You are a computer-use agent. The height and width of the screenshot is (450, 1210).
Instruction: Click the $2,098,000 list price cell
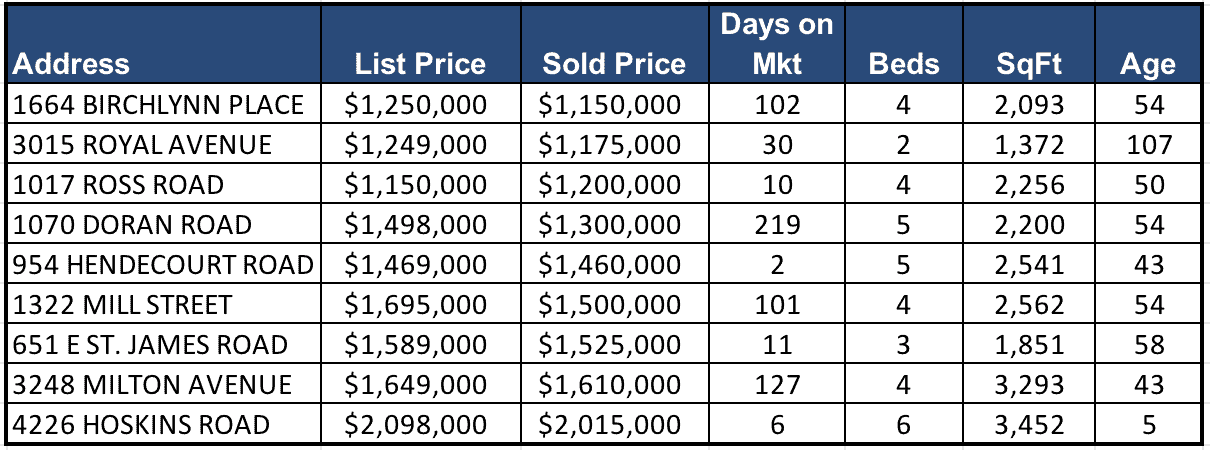click(x=415, y=425)
